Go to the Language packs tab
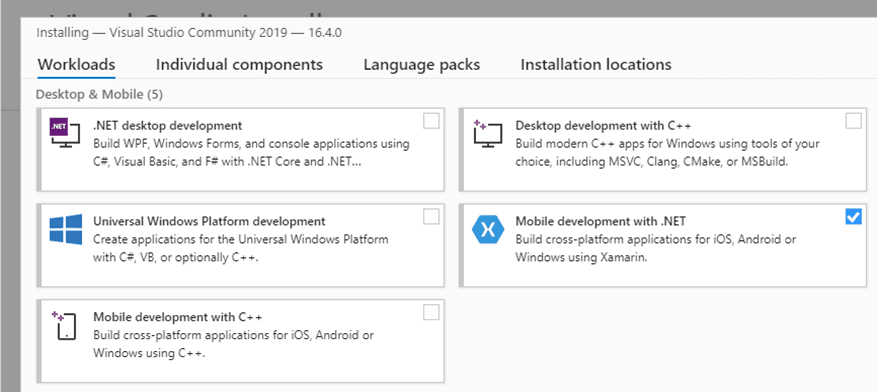This screenshot has width=877, height=392. [x=422, y=65]
